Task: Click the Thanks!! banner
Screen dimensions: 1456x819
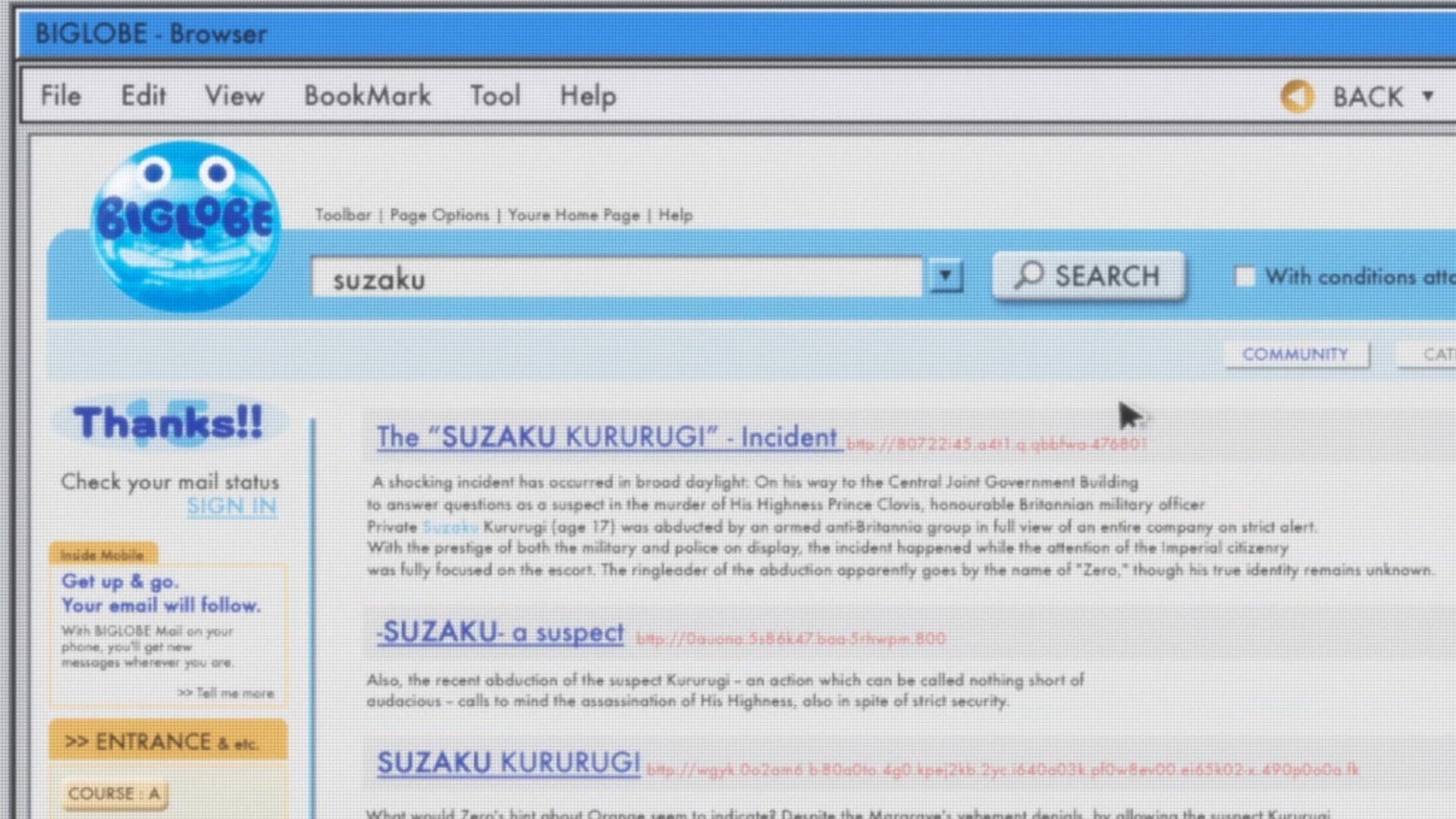Action: [x=168, y=422]
